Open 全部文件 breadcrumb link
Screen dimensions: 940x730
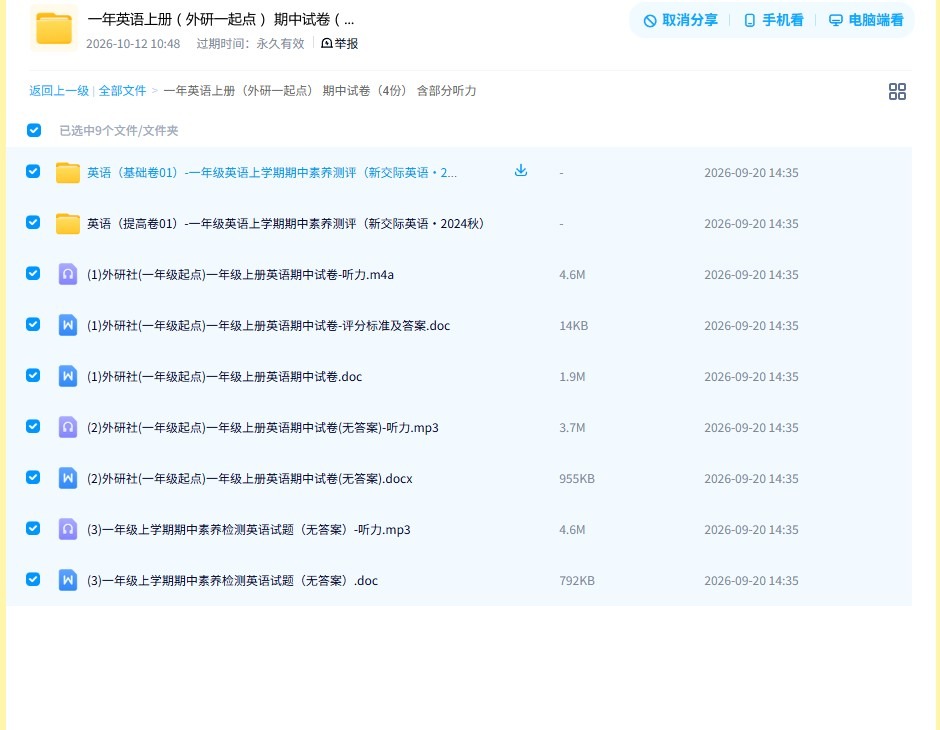(x=122, y=91)
